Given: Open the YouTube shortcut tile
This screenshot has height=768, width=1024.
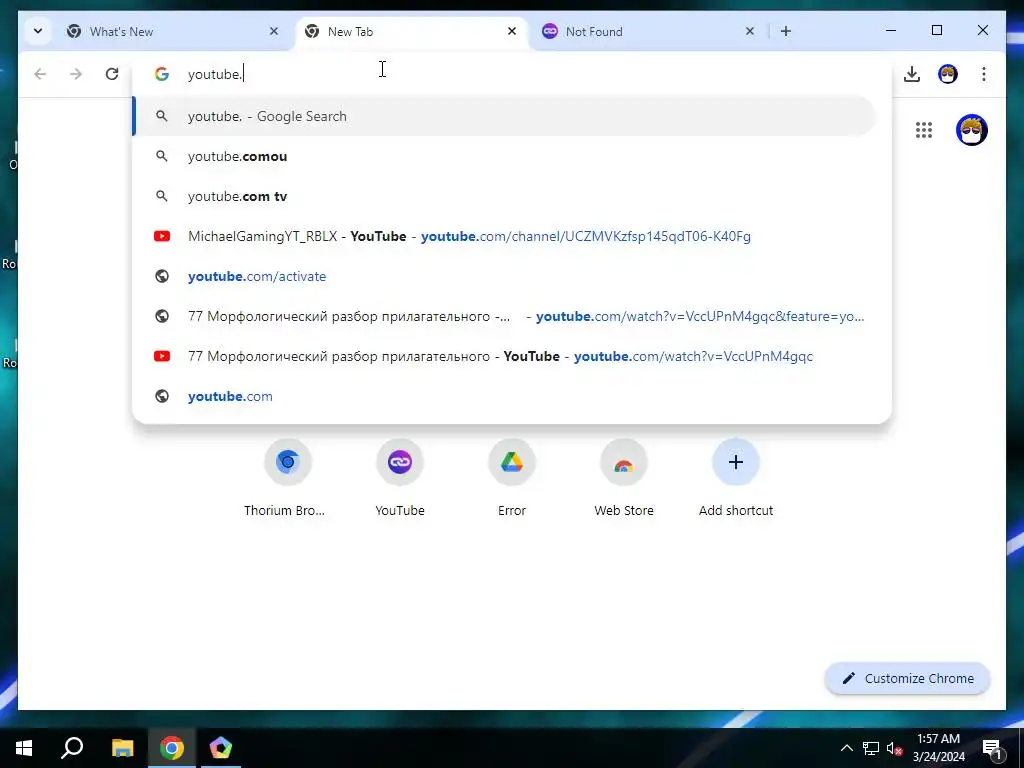Looking at the screenshot, I should click(x=400, y=477).
